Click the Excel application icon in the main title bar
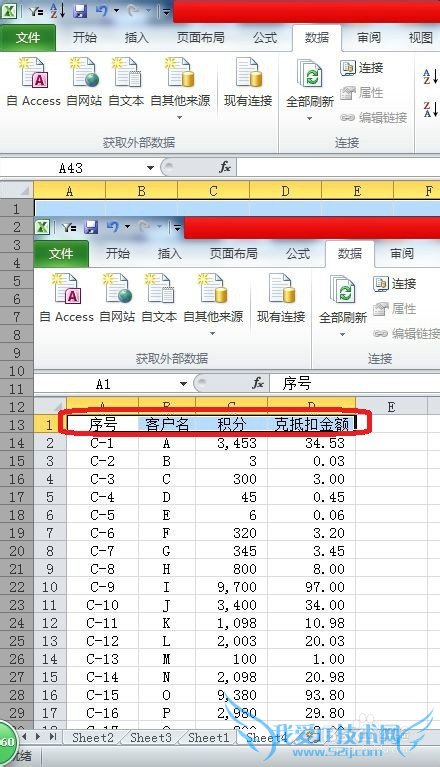 9,11
